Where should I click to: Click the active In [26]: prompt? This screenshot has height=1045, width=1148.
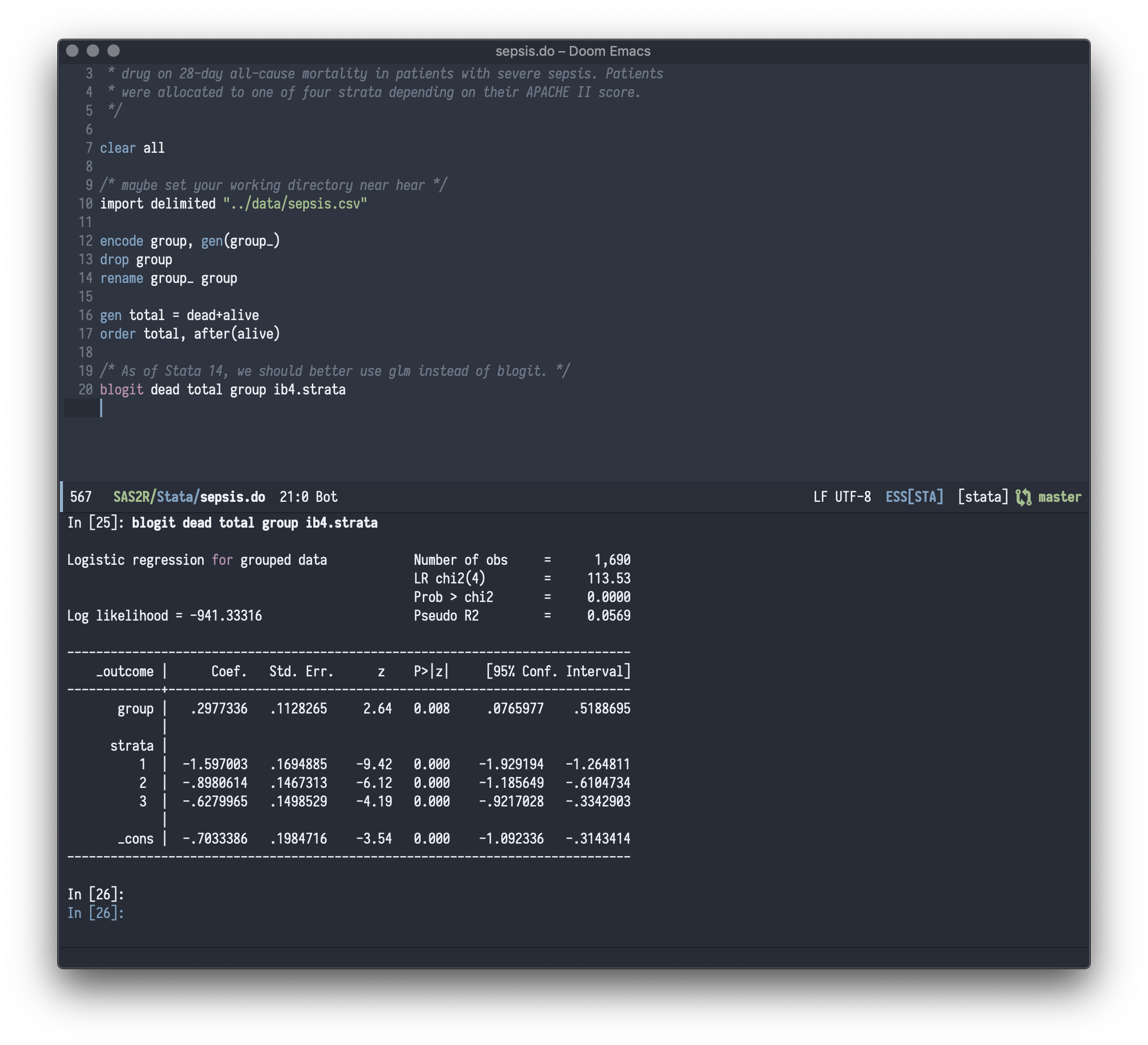(95, 913)
